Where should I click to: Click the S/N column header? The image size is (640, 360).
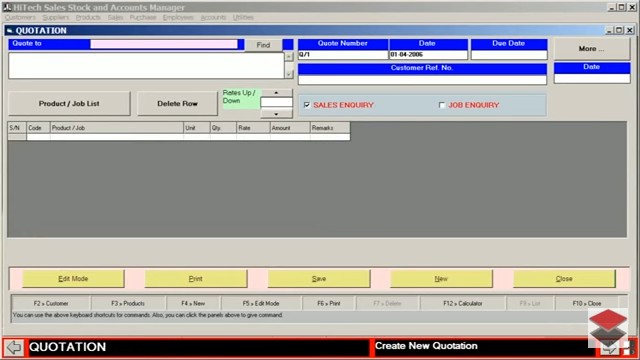pyautogui.click(x=17, y=128)
